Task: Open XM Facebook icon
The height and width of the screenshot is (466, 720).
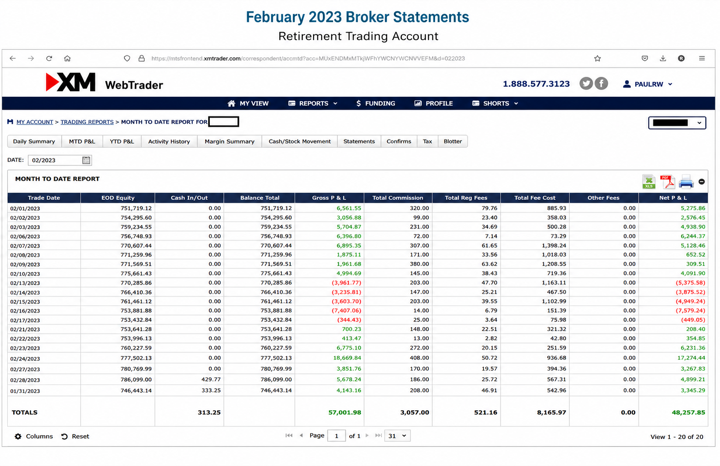Action: pos(602,83)
